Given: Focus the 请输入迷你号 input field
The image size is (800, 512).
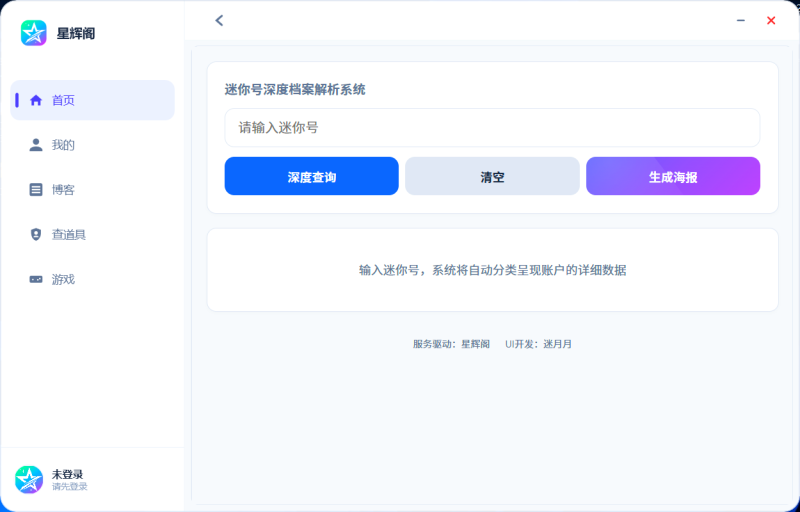Looking at the screenshot, I should point(492,127).
